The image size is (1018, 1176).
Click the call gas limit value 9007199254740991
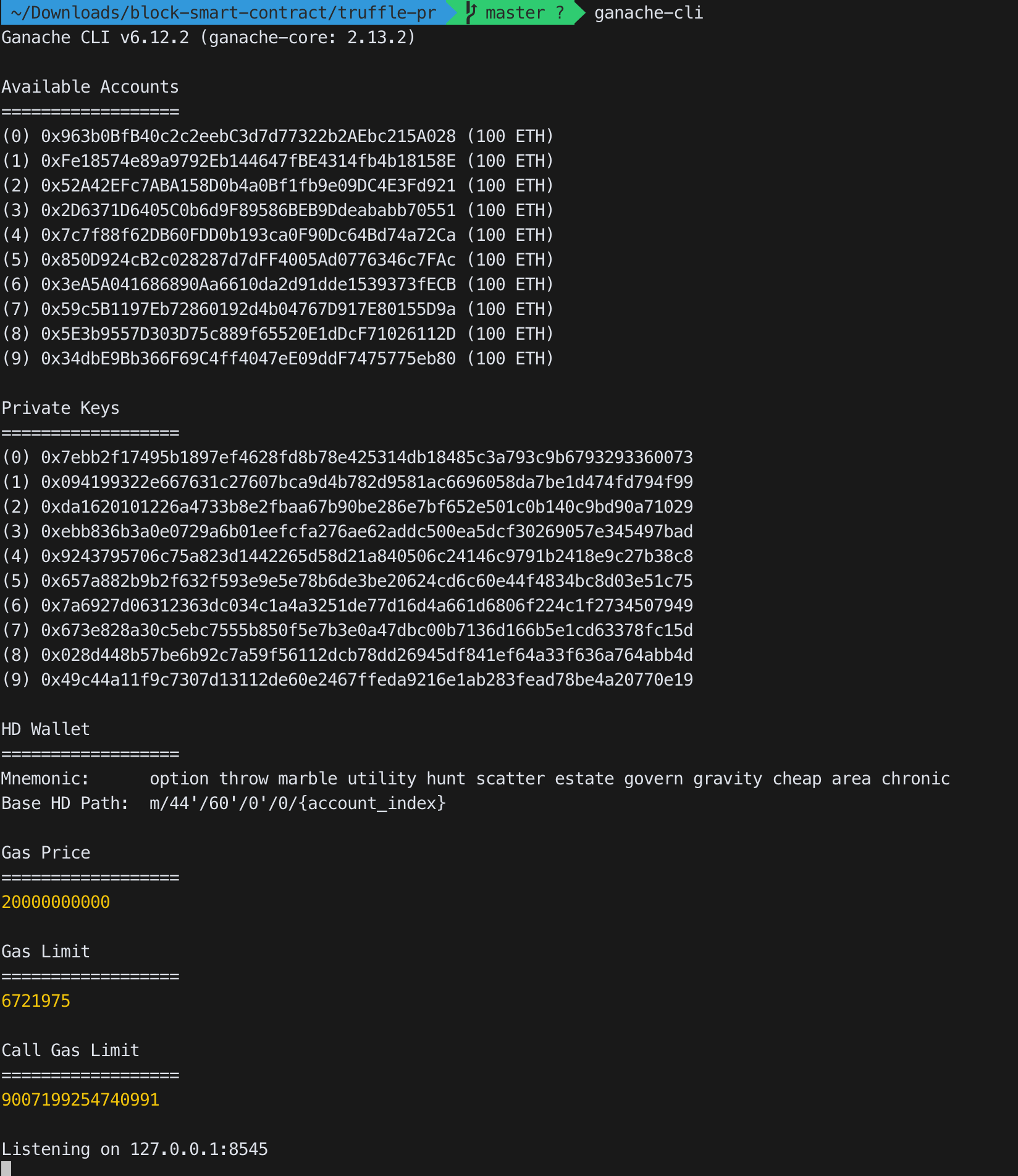click(x=80, y=1100)
